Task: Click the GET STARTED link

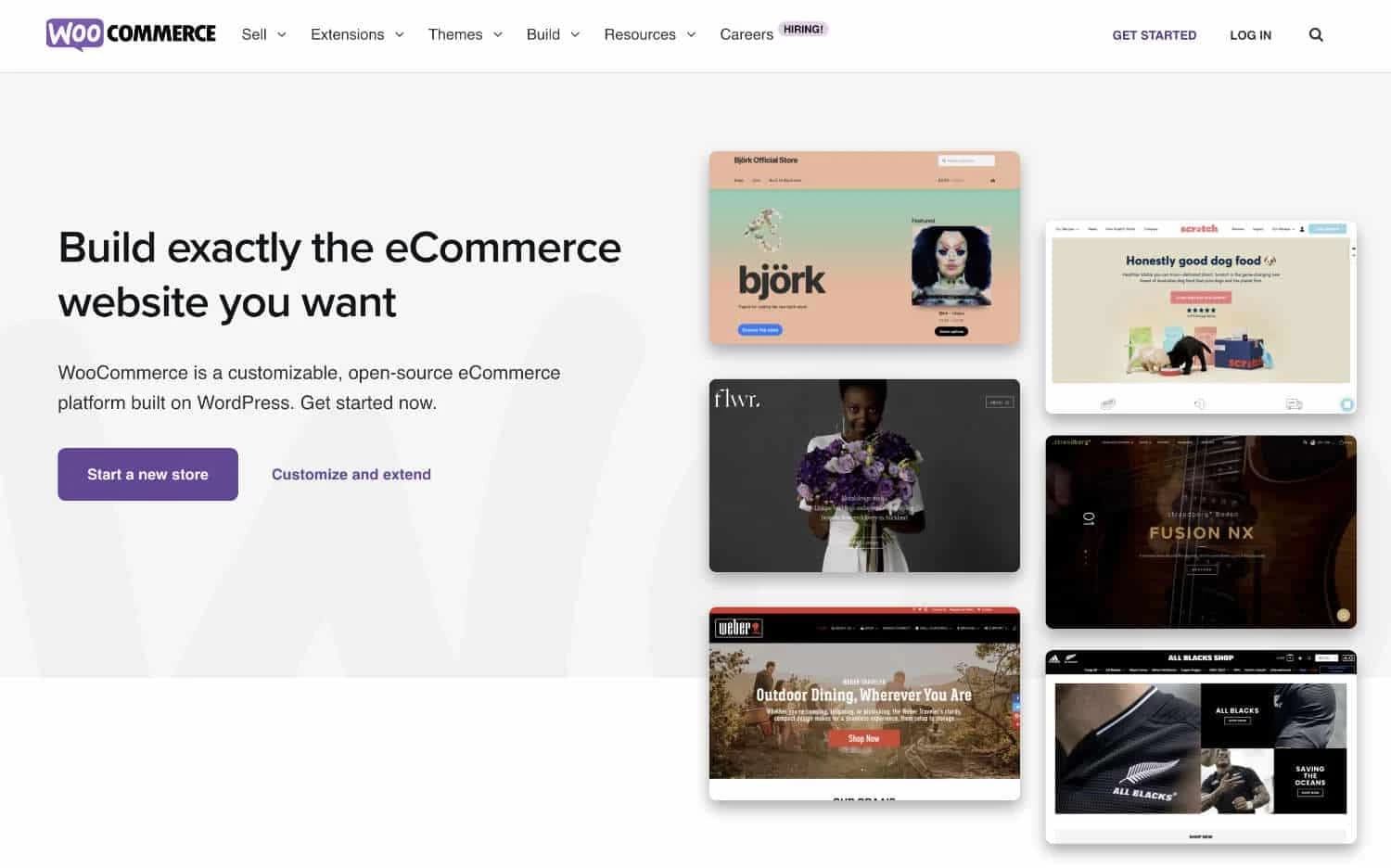Action: 1154,34
